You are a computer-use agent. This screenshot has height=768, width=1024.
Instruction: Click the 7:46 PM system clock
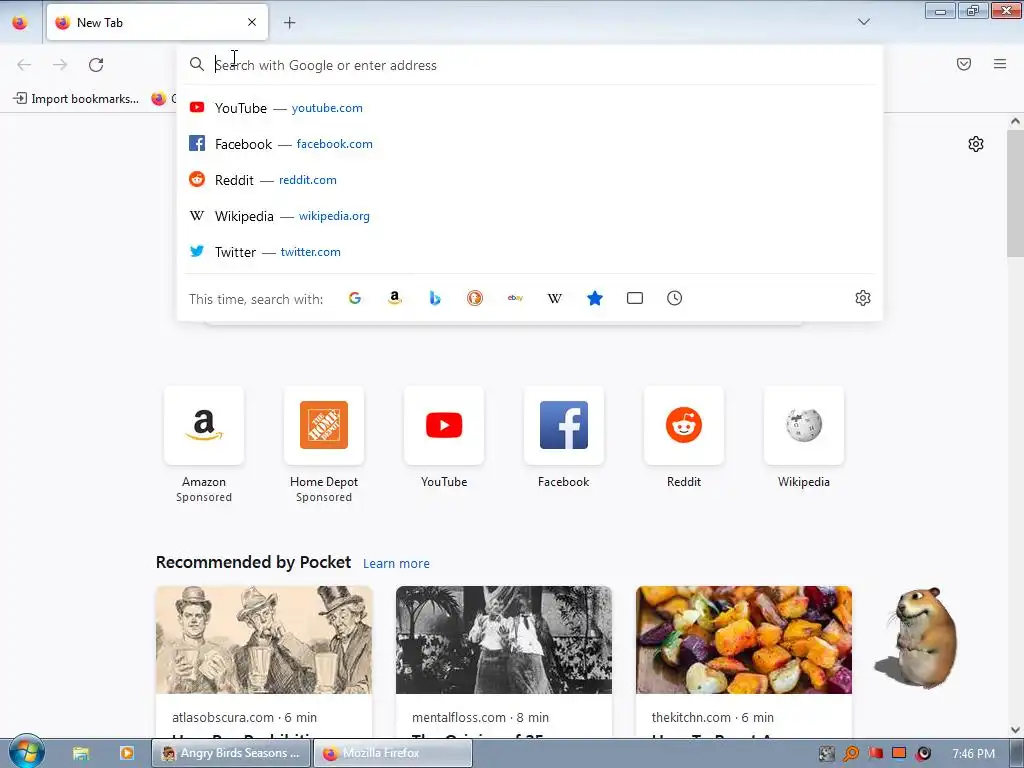pyautogui.click(x=973, y=754)
